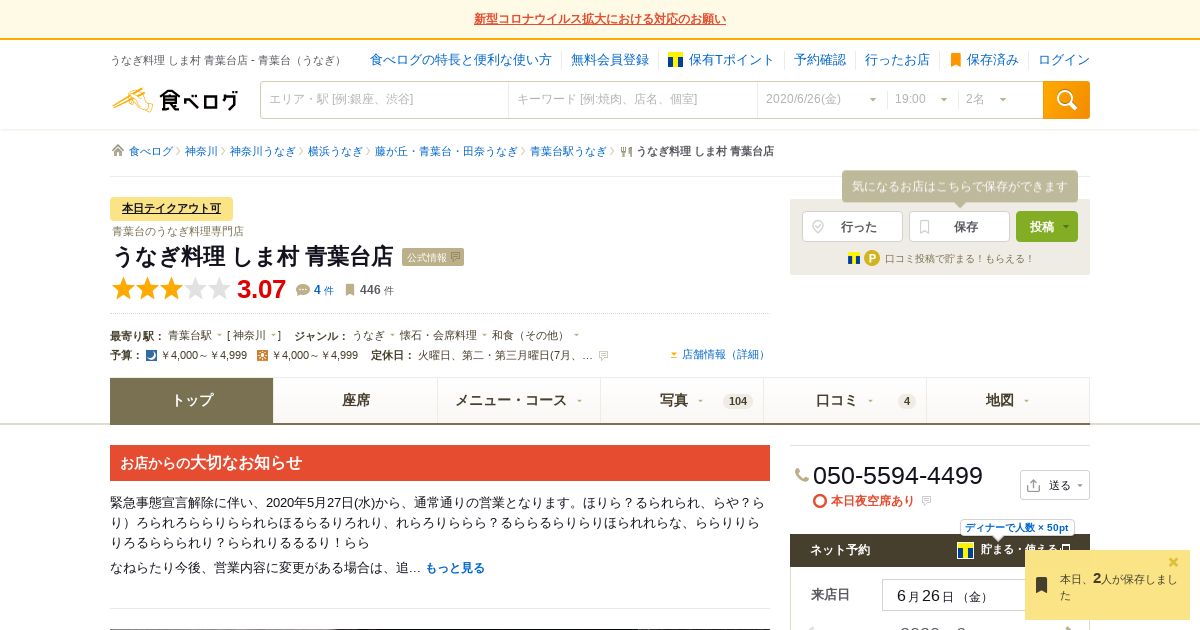Toggle 保存 to save this restaurant
The height and width of the screenshot is (630, 1200).
959,227
